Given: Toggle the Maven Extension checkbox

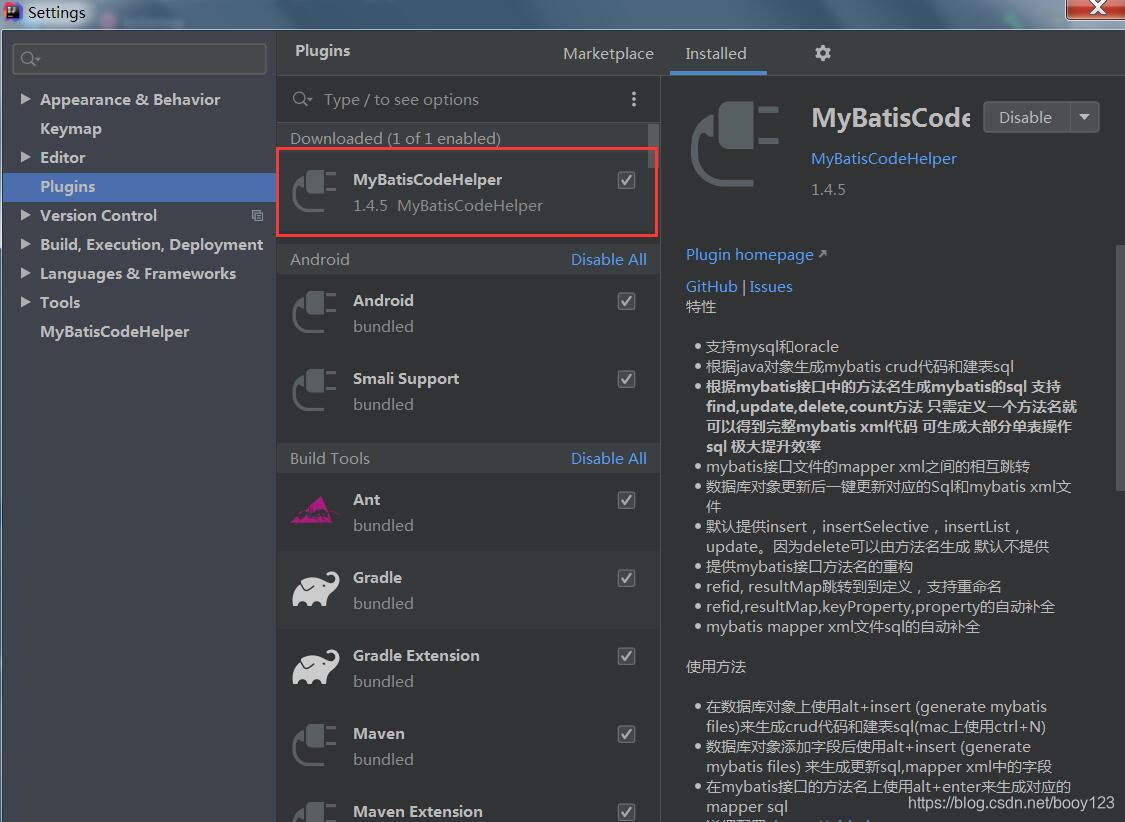Looking at the screenshot, I should coord(626,812).
